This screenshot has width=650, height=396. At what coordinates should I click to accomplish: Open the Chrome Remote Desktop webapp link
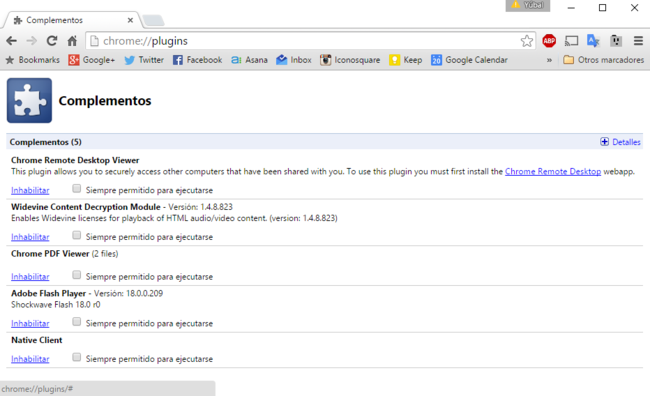[x=553, y=172]
